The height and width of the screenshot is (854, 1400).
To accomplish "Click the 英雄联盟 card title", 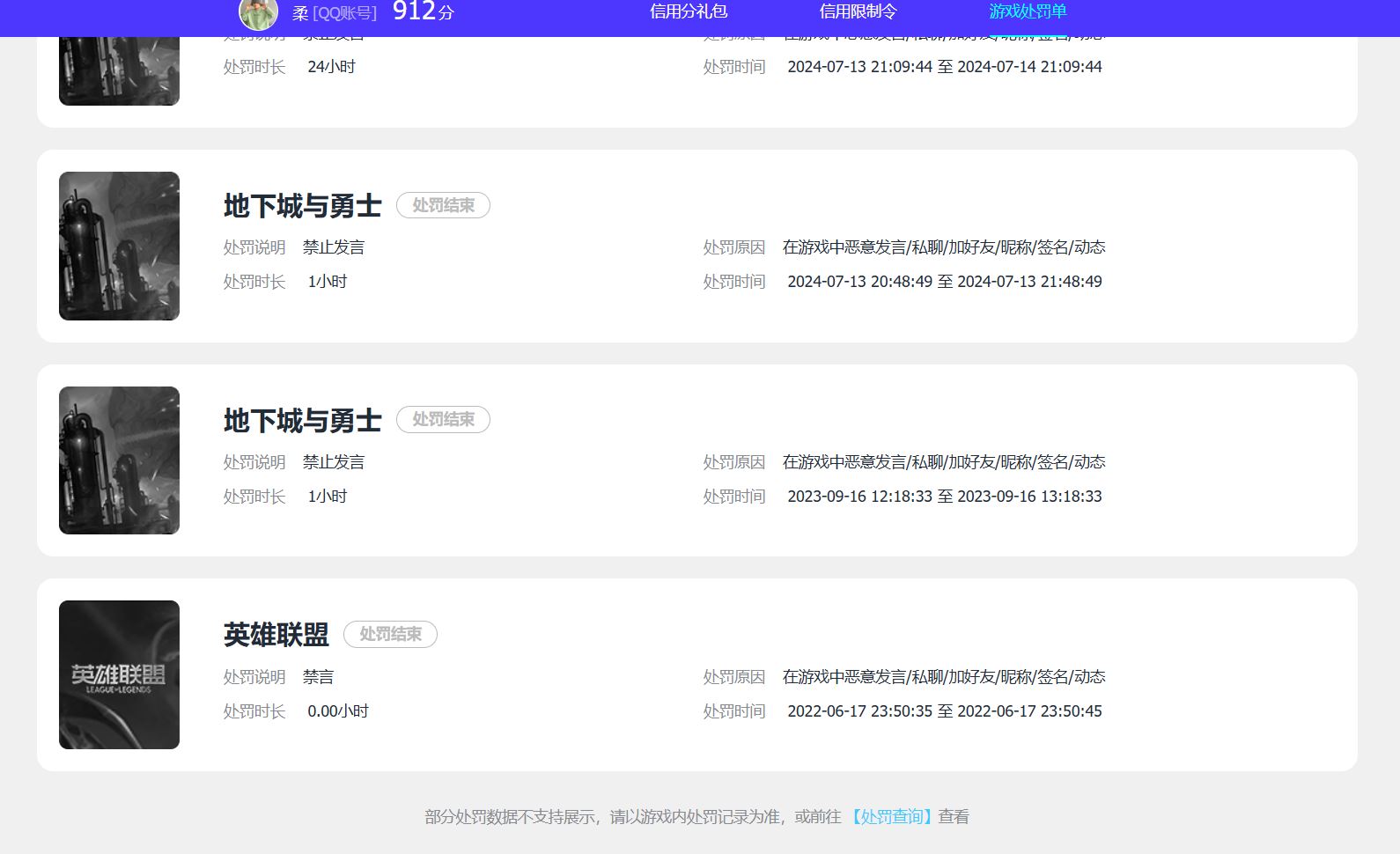I will pyautogui.click(x=276, y=635).
